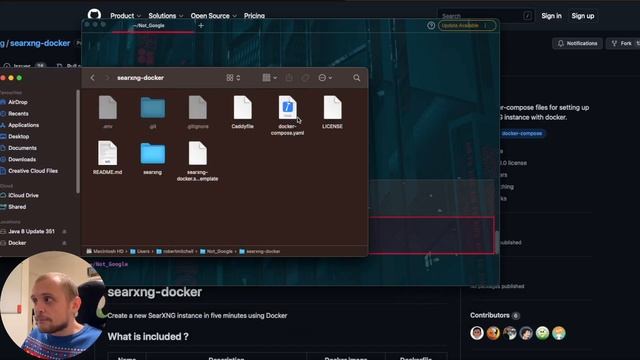Click the Finder tags button

click(x=305, y=78)
